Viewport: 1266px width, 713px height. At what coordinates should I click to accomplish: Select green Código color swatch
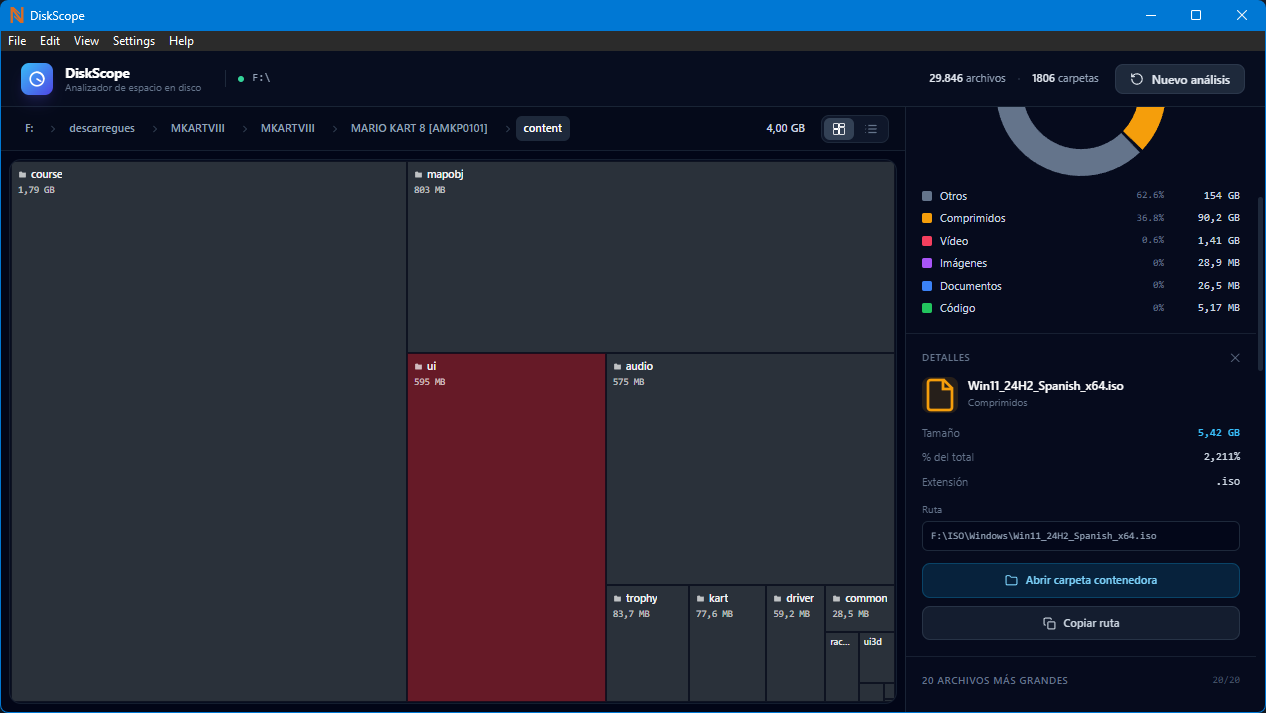click(x=927, y=308)
